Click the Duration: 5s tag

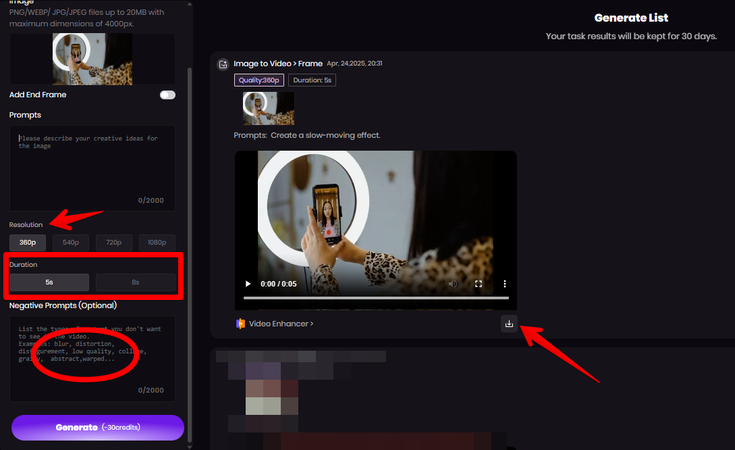[312, 80]
